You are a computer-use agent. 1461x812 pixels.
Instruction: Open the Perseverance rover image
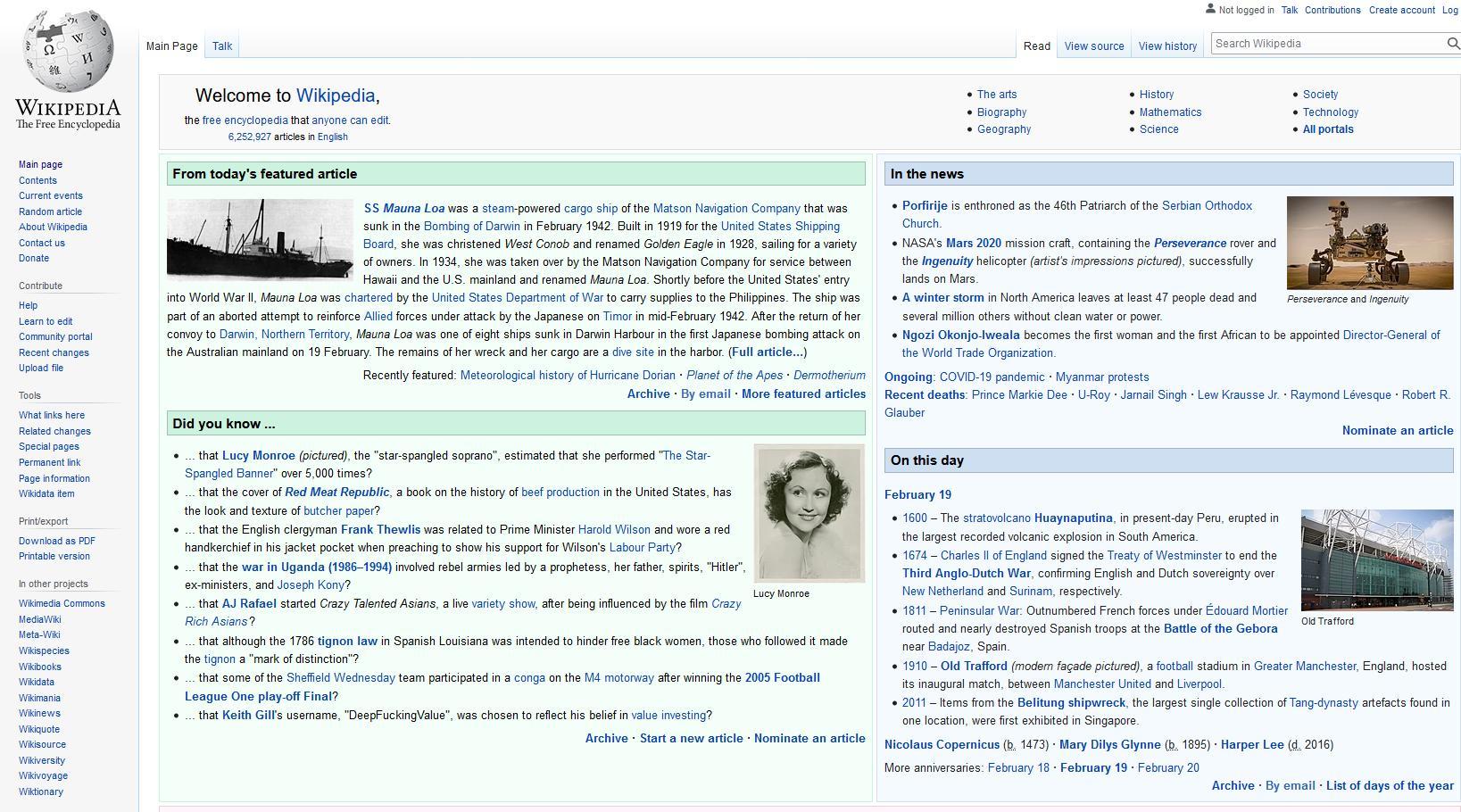pos(1369,243)
